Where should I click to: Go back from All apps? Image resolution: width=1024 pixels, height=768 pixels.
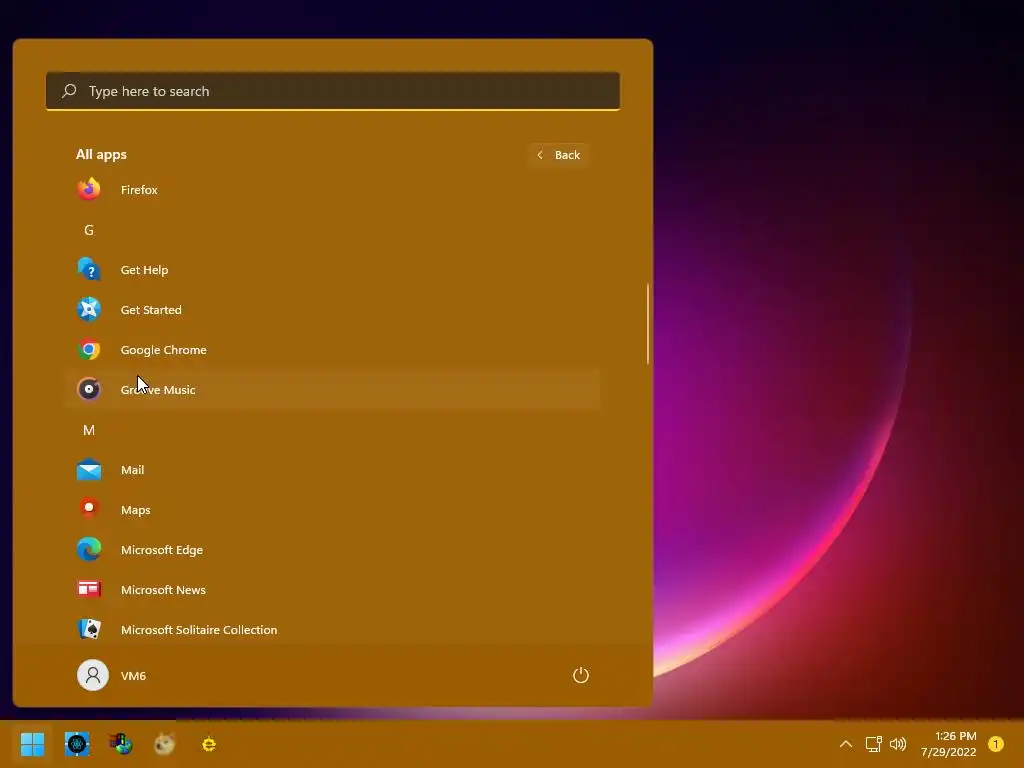558,155
